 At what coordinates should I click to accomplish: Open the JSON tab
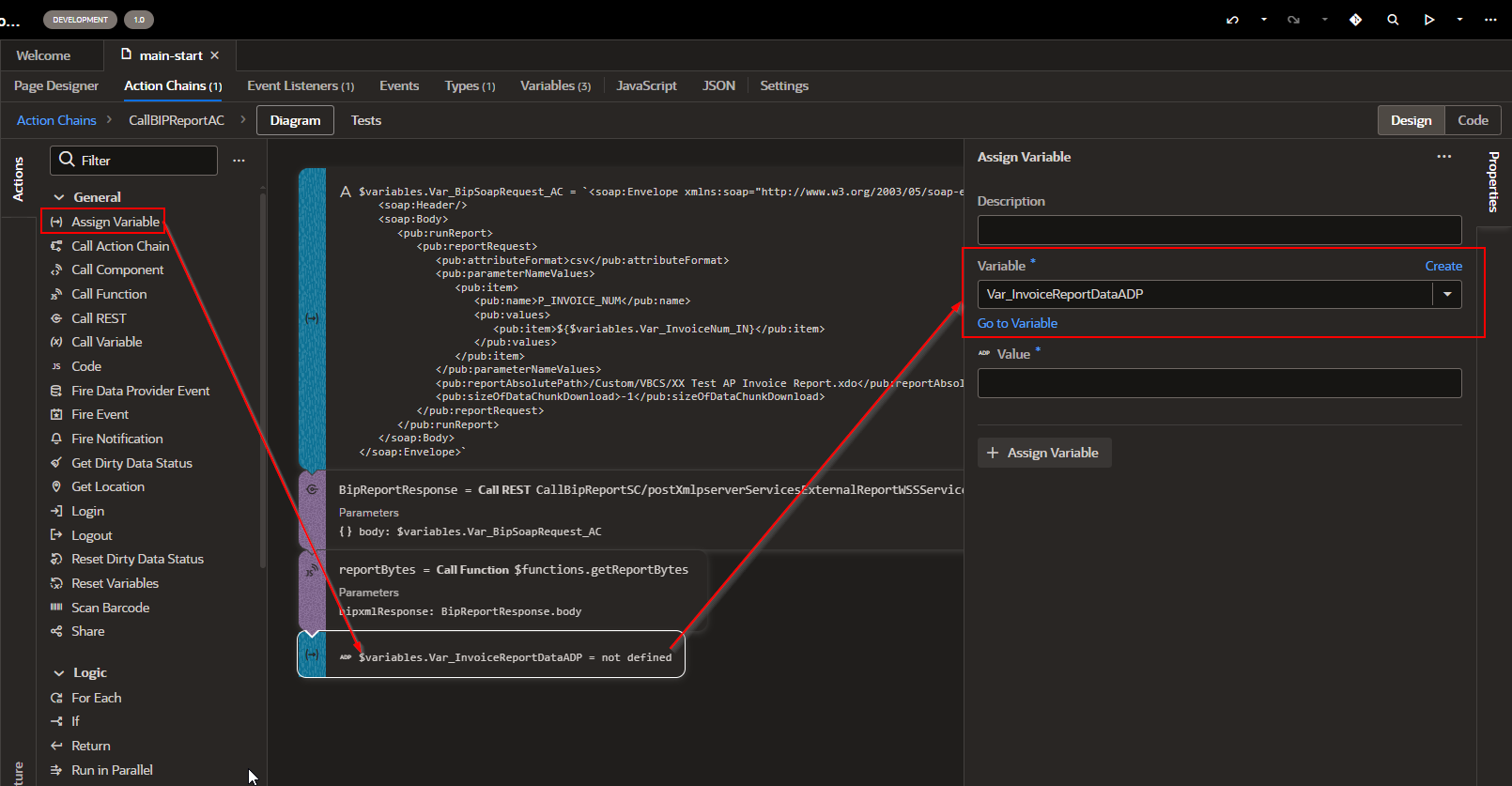718,85
